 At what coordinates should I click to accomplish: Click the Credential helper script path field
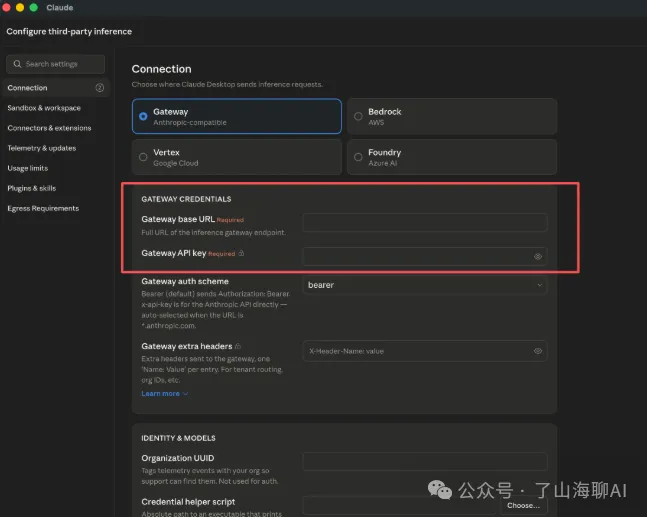click(x=400, y=506)
